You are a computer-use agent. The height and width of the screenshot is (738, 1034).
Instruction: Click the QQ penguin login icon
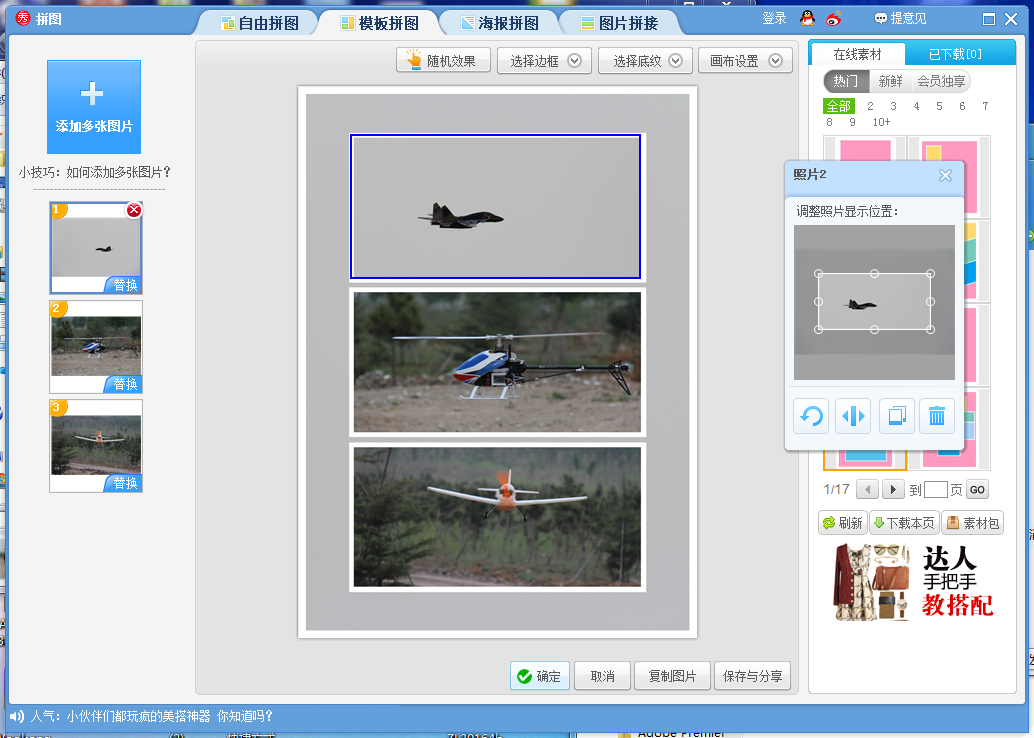807,18
